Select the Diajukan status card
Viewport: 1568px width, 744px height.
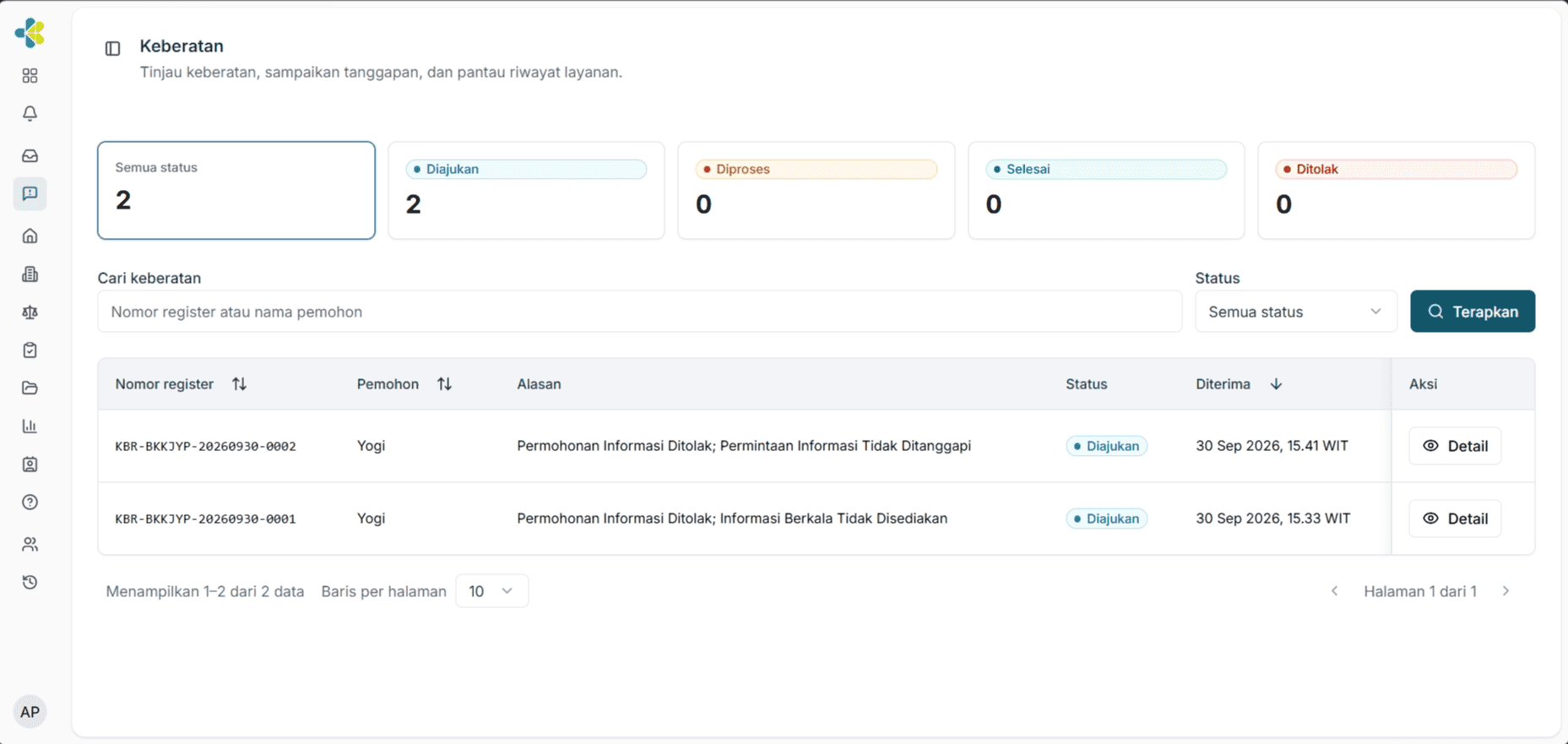(x=526, y=190)
